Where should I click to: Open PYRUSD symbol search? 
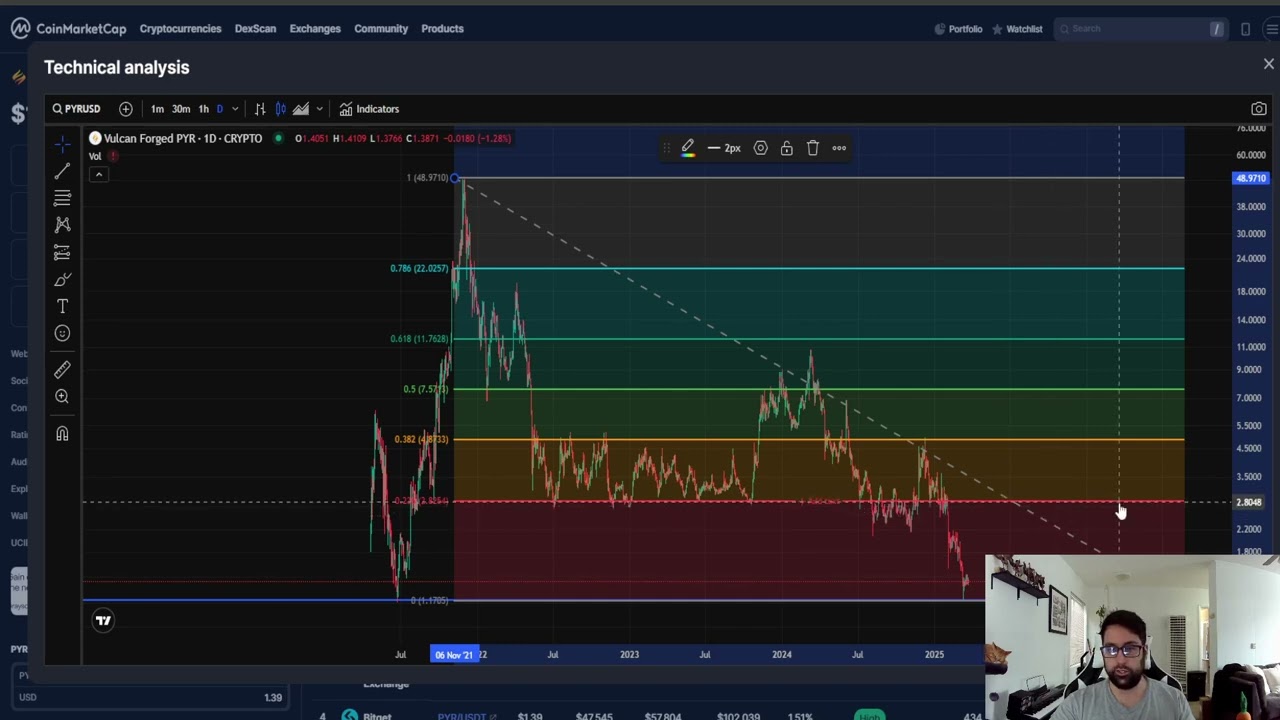coord(76,109)
